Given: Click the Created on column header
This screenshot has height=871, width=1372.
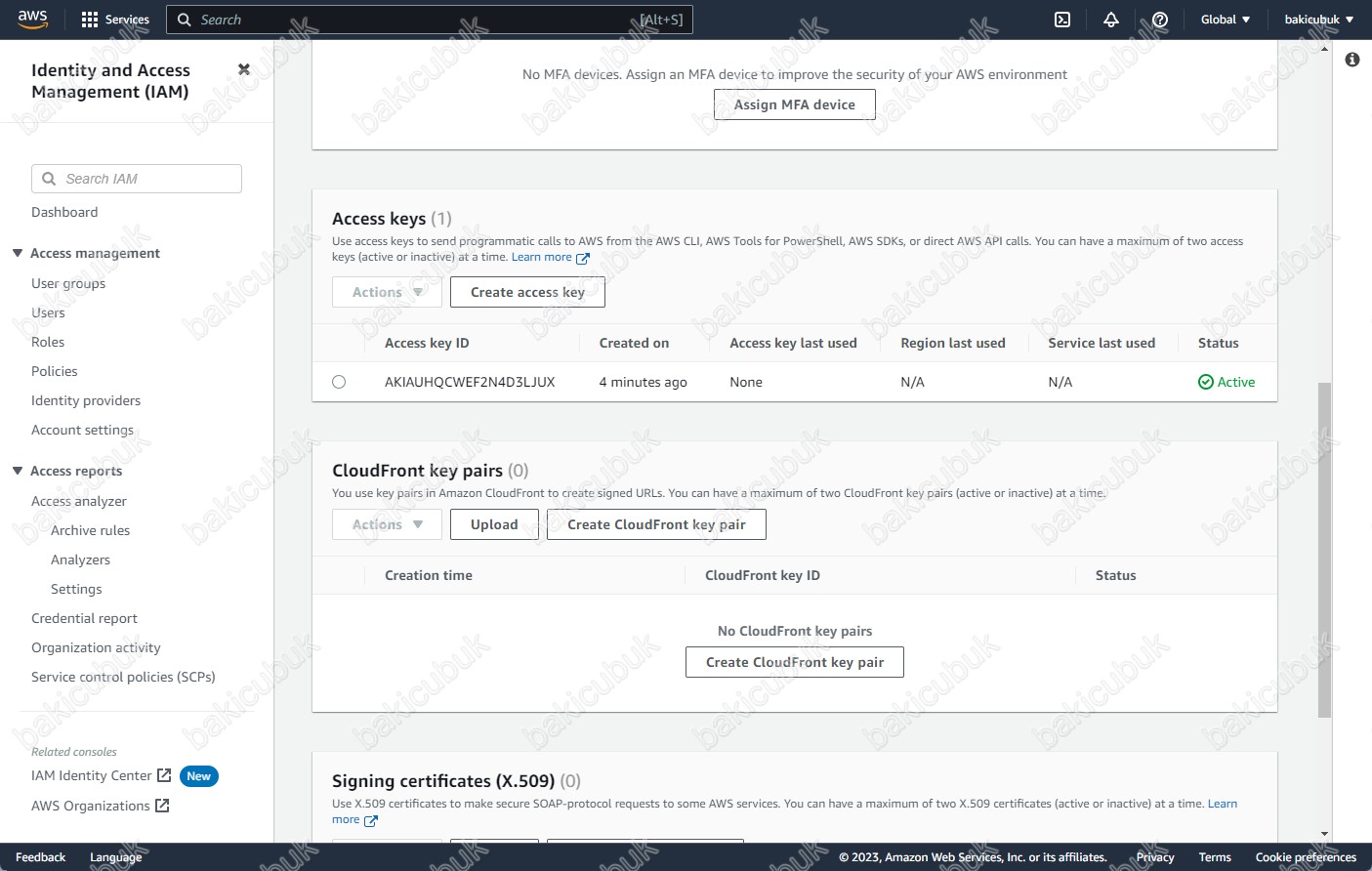Looking at the screenshot, I should pos(634,343).
